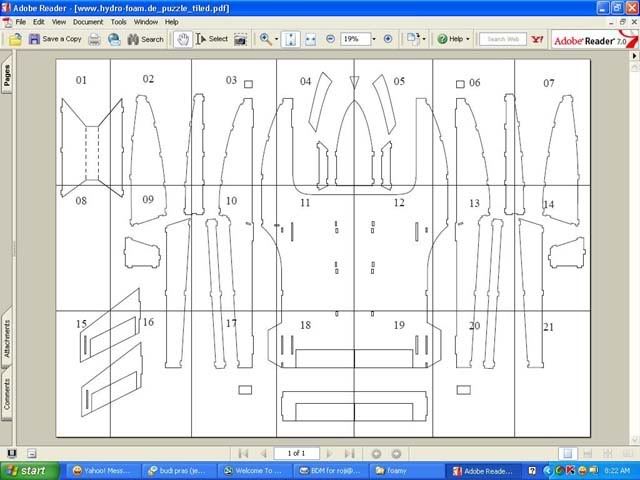This screenshot has width=640, height=480.
Task: Select Facing page layout button
Action: click(628, 453)
